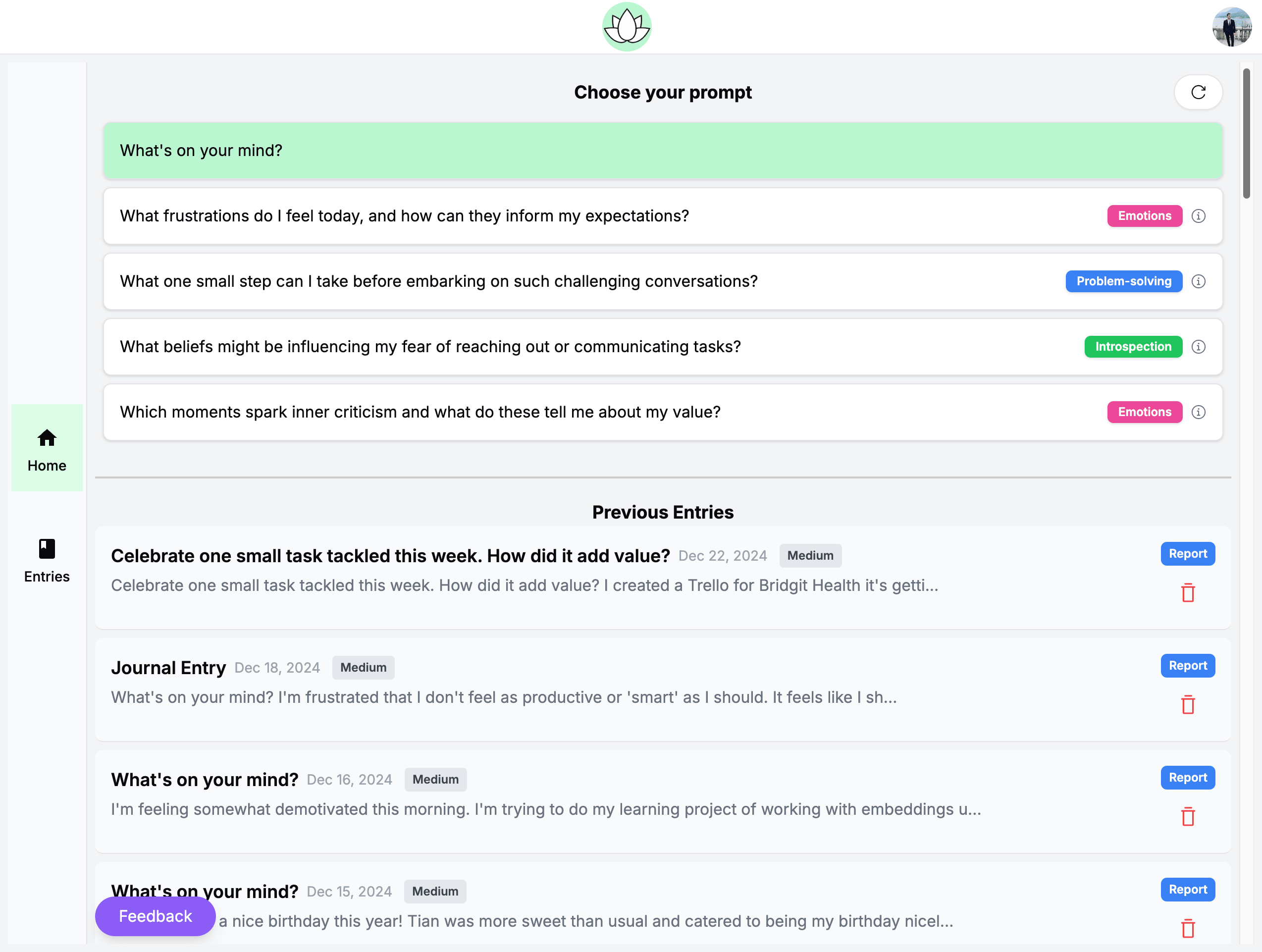The image size is (1262, 952).
Task: Go to Home in the sidebar
Action: coord(47,448)
